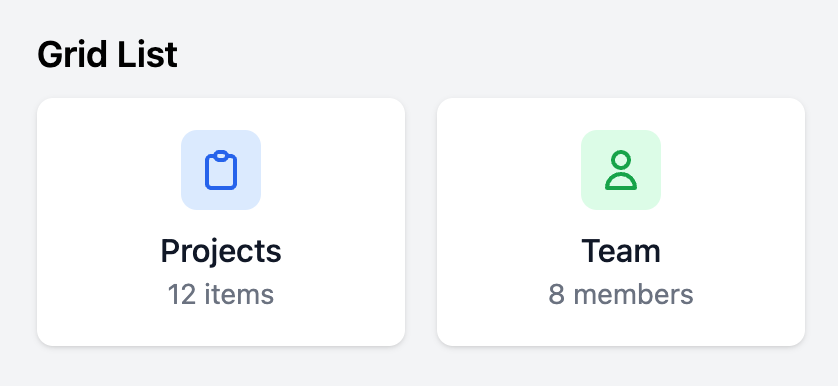Click the green person icon

pos(621,170)
